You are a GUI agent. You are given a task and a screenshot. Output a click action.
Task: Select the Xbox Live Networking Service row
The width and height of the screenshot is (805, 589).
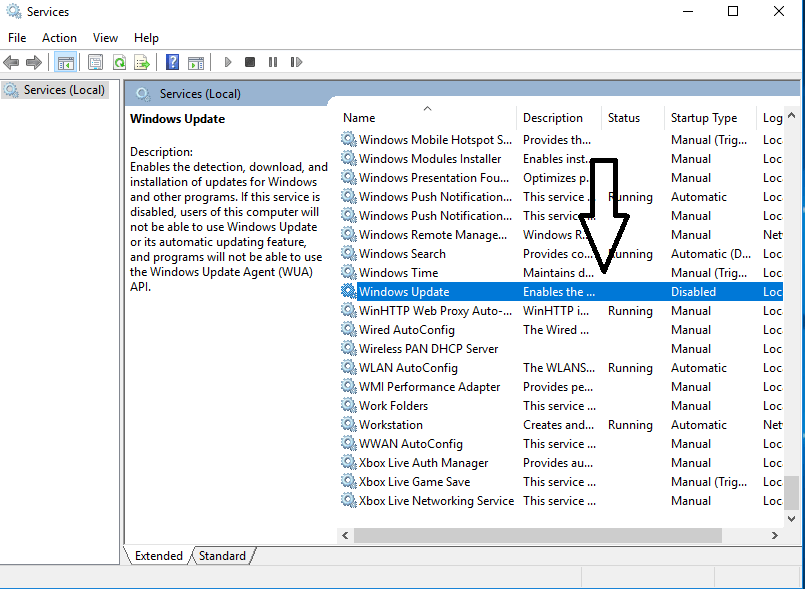click(562, 501)
